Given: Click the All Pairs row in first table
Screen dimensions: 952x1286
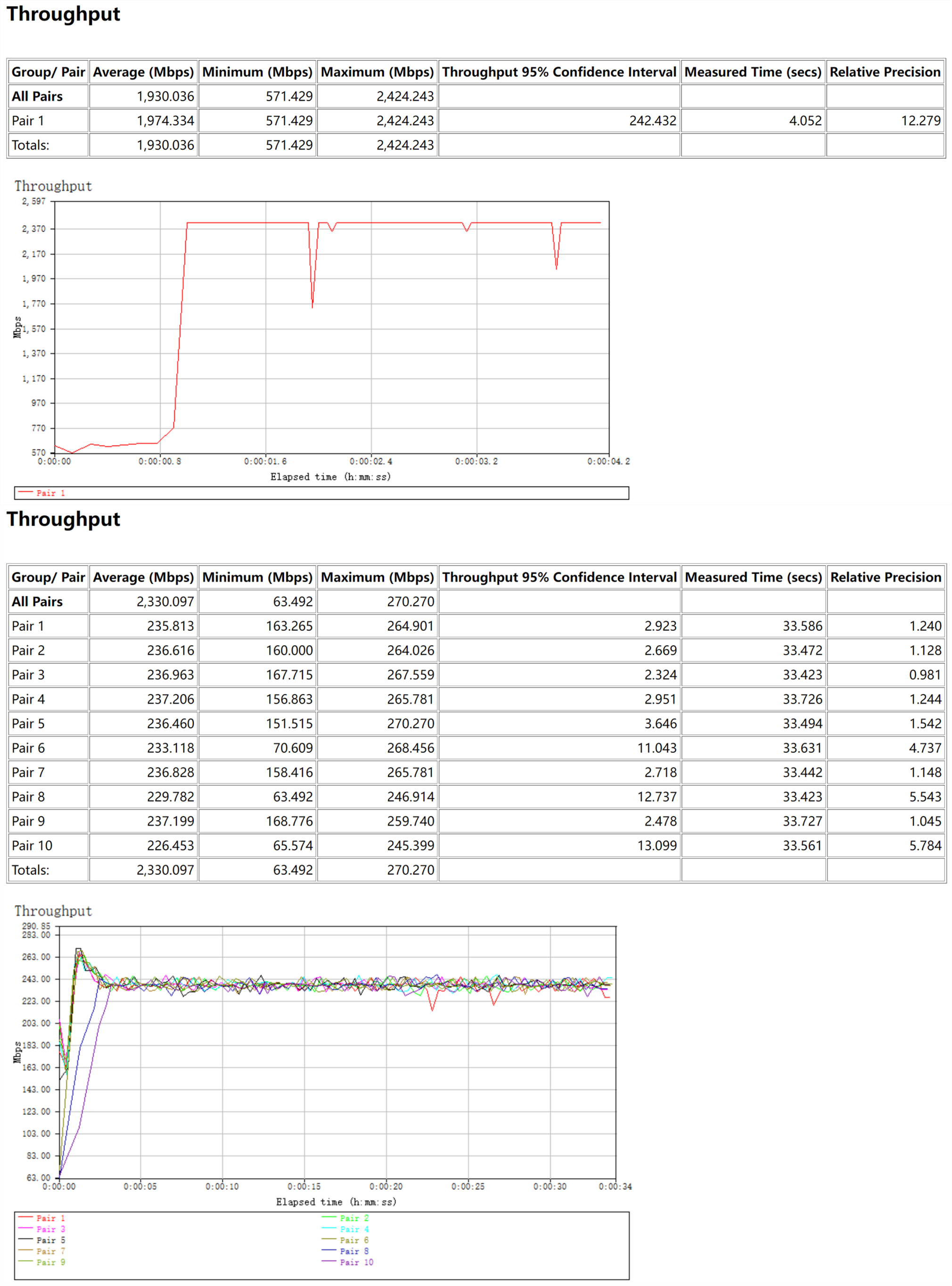Looking at the screenshot, I should (37, 96).
